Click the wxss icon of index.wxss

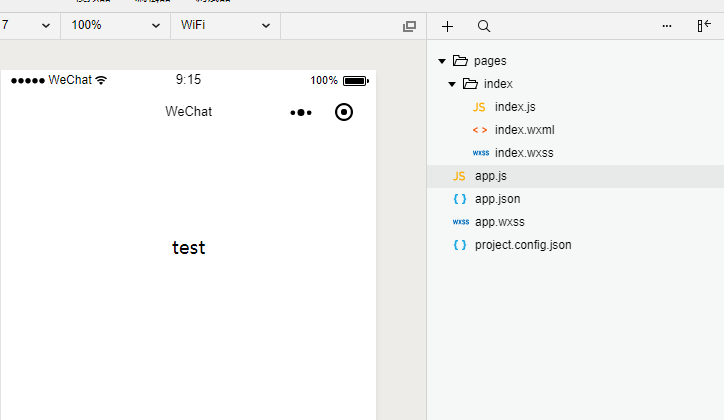[x=481, y=153]
